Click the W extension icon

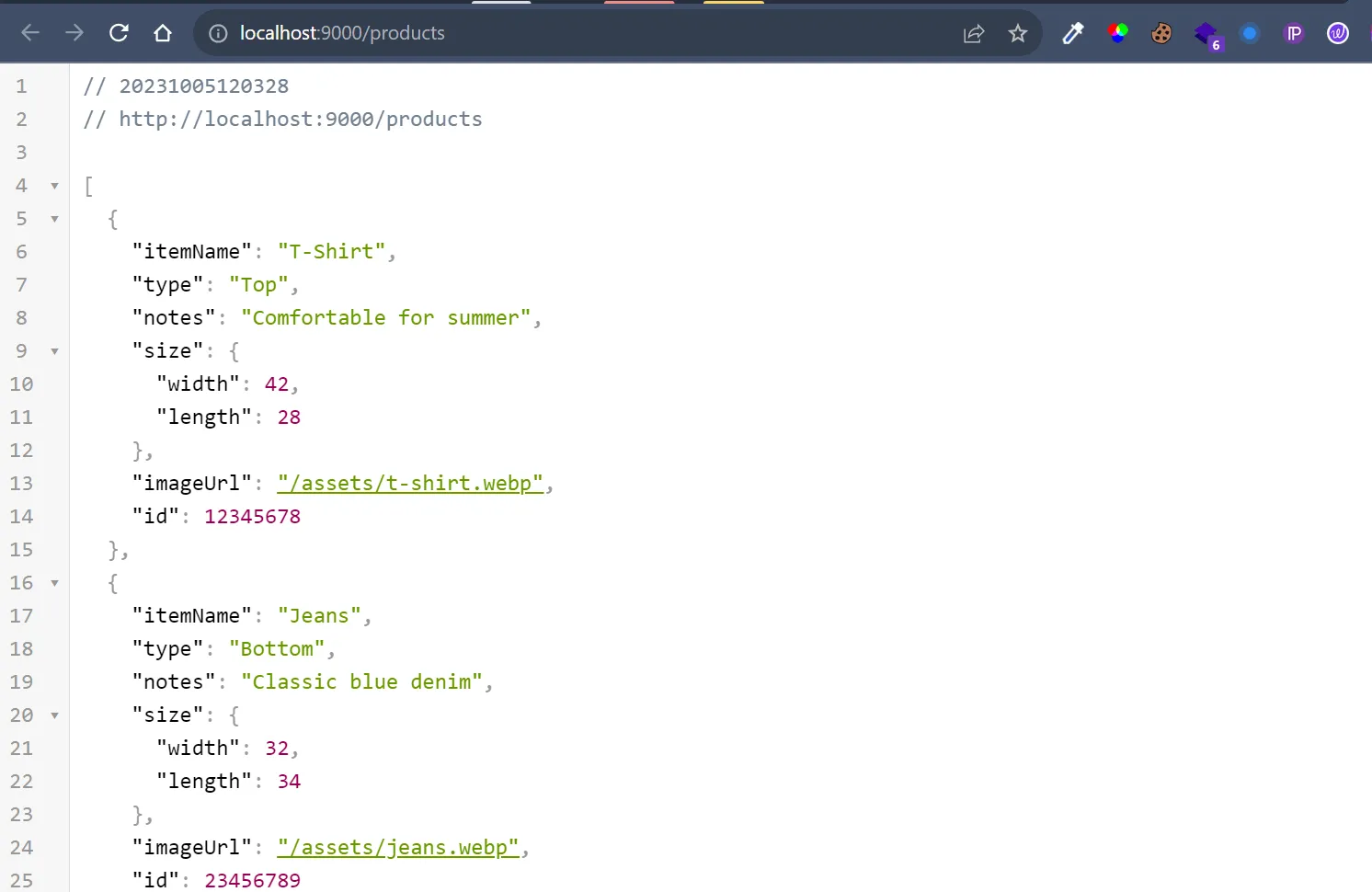(x=1338, y=33)
